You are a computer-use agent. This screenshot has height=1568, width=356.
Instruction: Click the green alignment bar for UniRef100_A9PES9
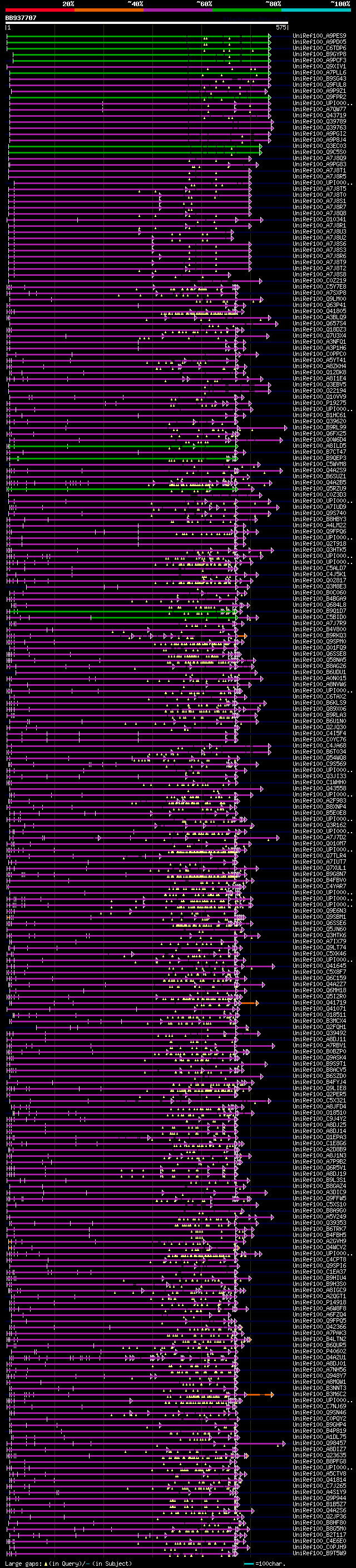(x=138, y=36)
